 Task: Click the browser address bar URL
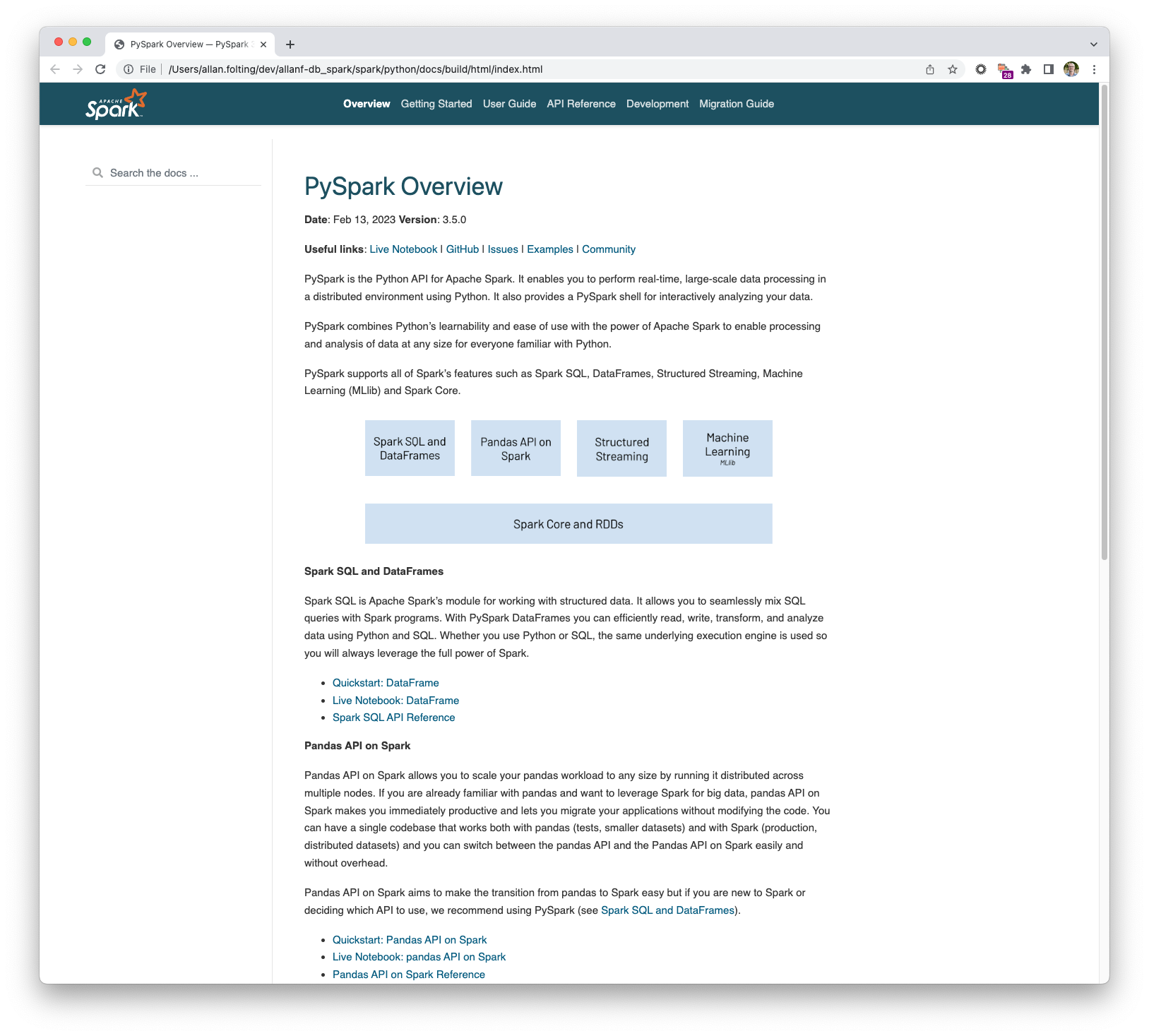[355, 69]
